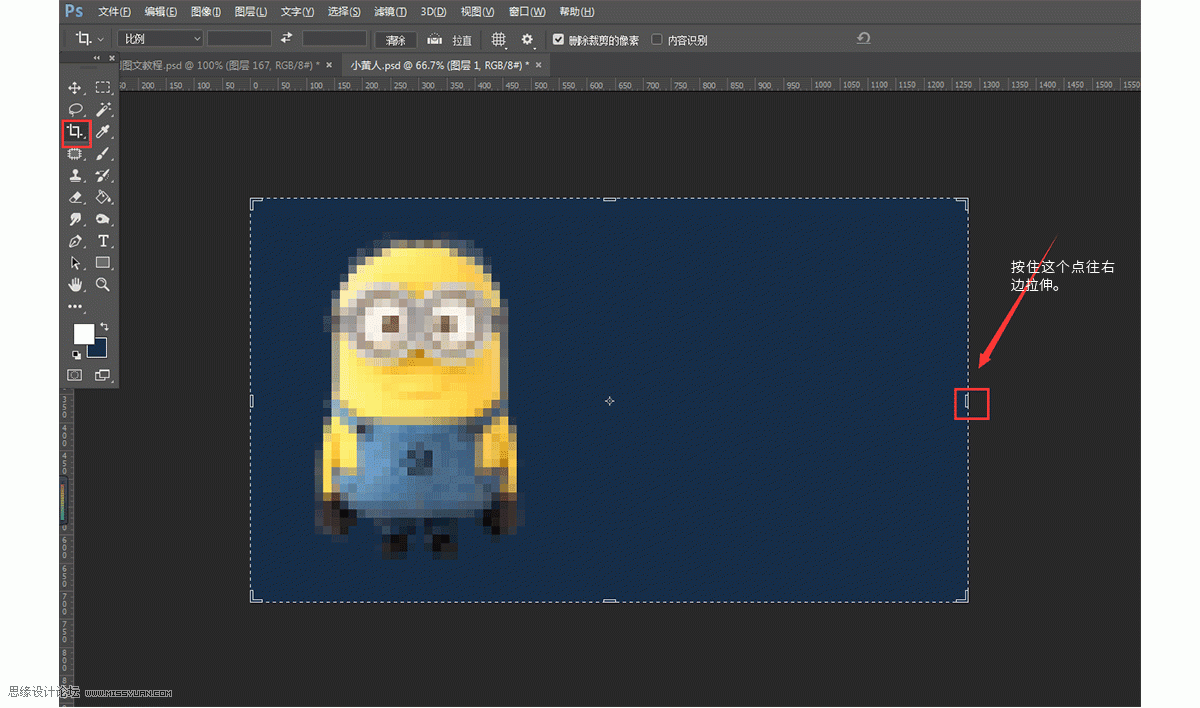Click the left-middle crop handle
Image resolution: width=1200 pixels, height=708 pixels.
pos(251,400)
